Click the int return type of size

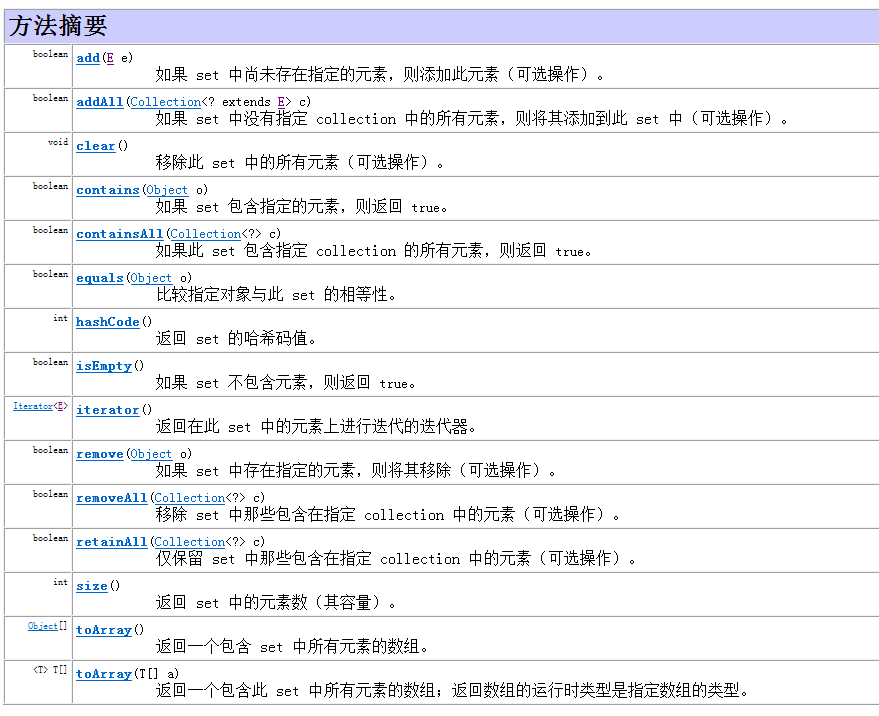coord(61,582)
